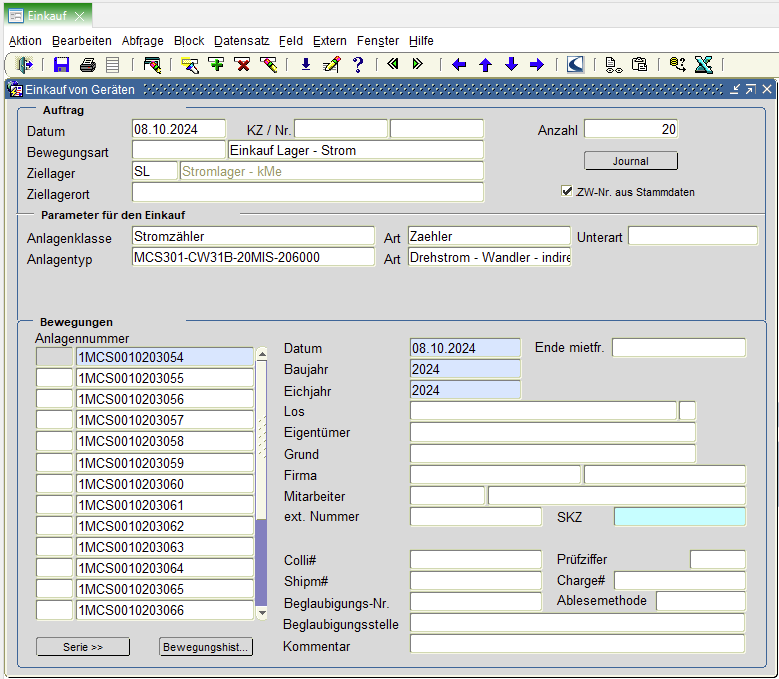Image resolution: width=779 pixels, height=679 pixels.
Task: Click the Serie >> button
Action: 83,647
